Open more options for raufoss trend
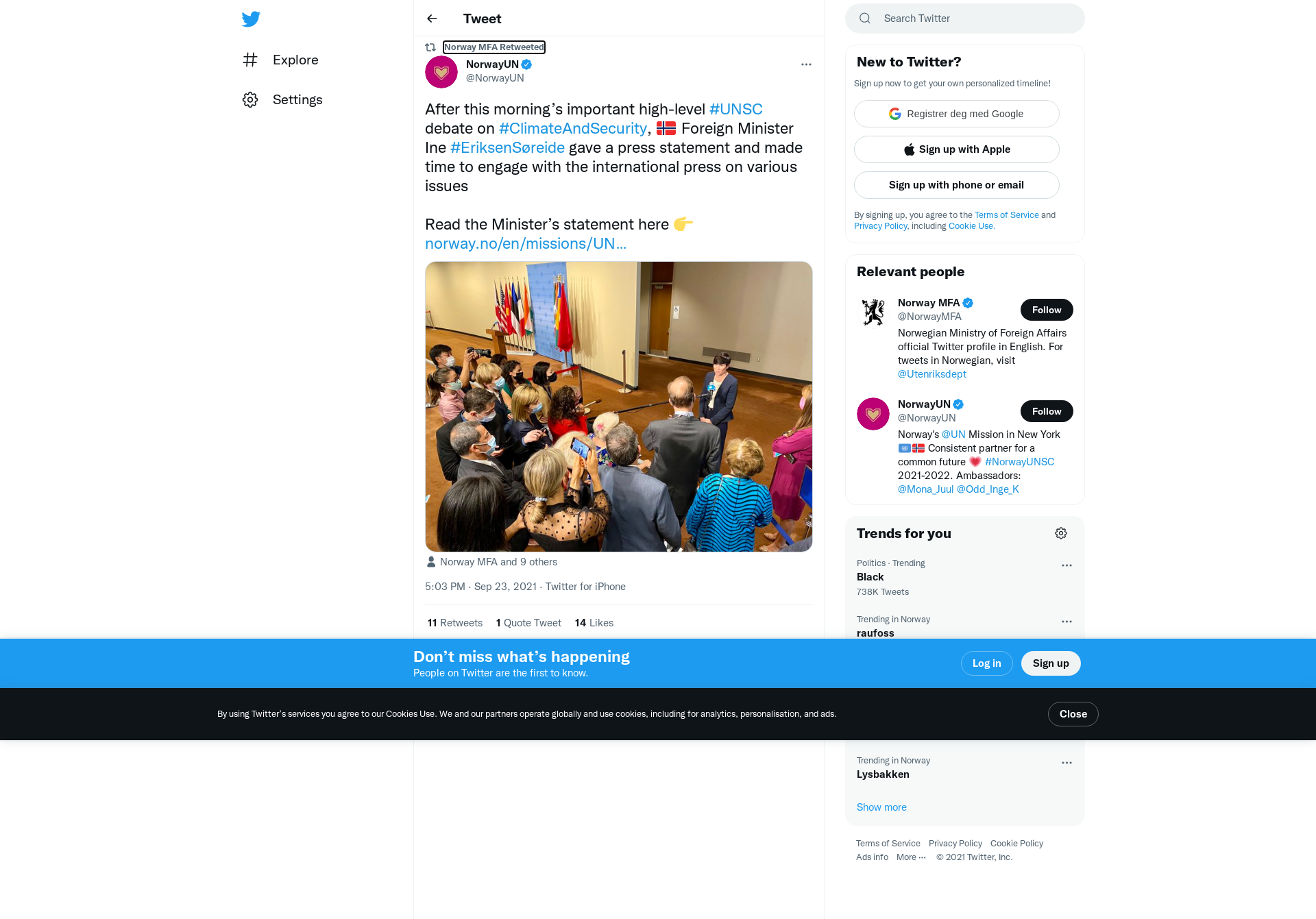Viewport: 1316px width, 919px height. [x=1067, y=622]
